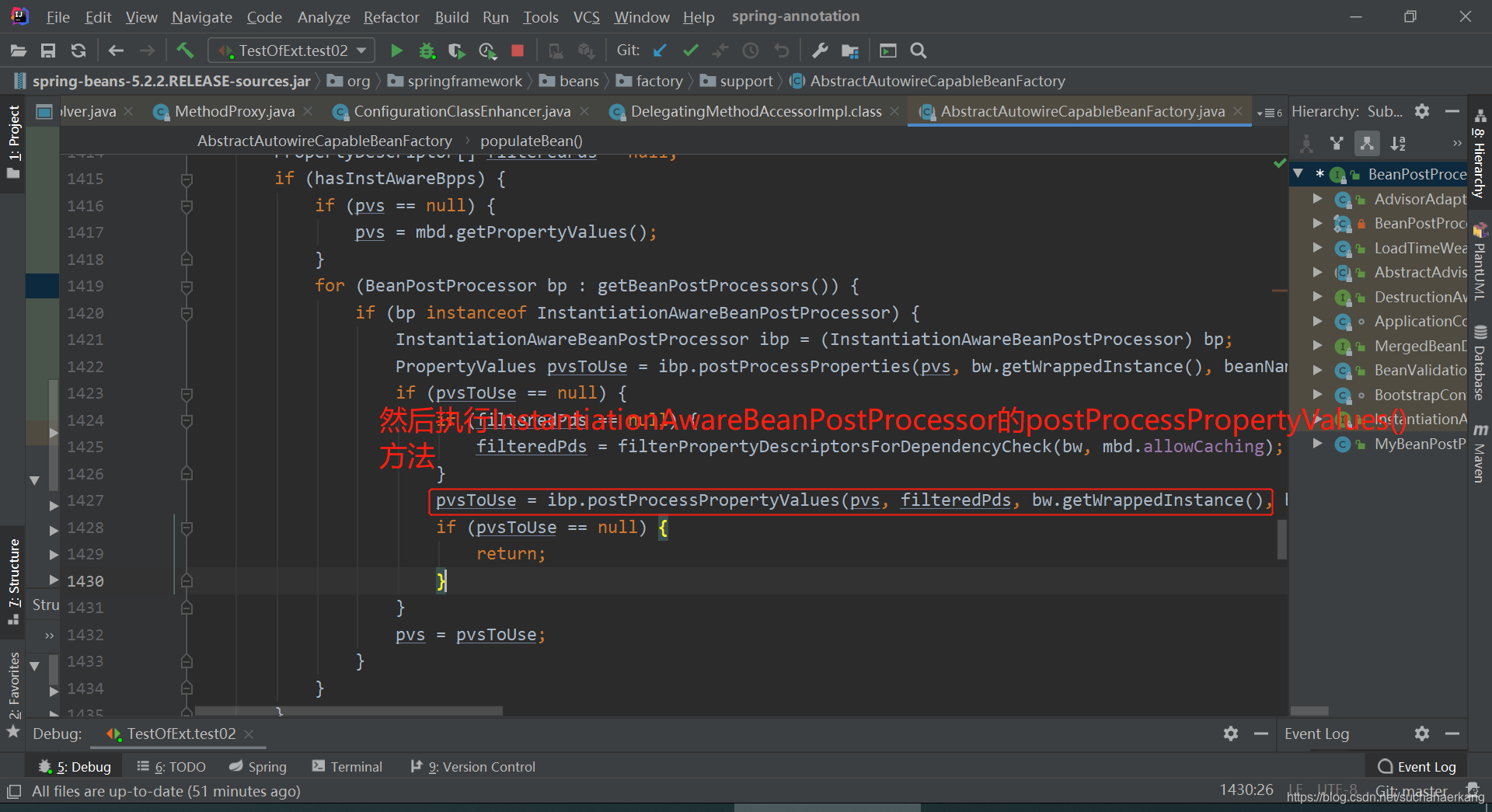This screenshot has height=812, width=1492.
Task: Toggle code fold marker at line 1415
Action: pyautogui.click(x=186, y=179)
